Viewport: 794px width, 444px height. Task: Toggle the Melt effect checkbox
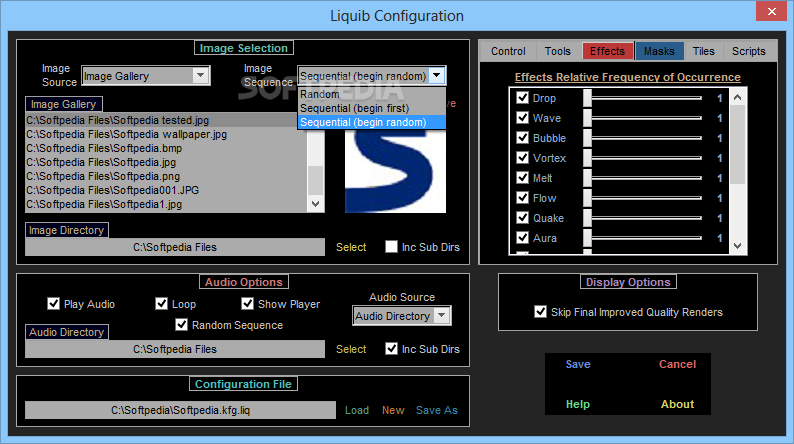[523, 178]
